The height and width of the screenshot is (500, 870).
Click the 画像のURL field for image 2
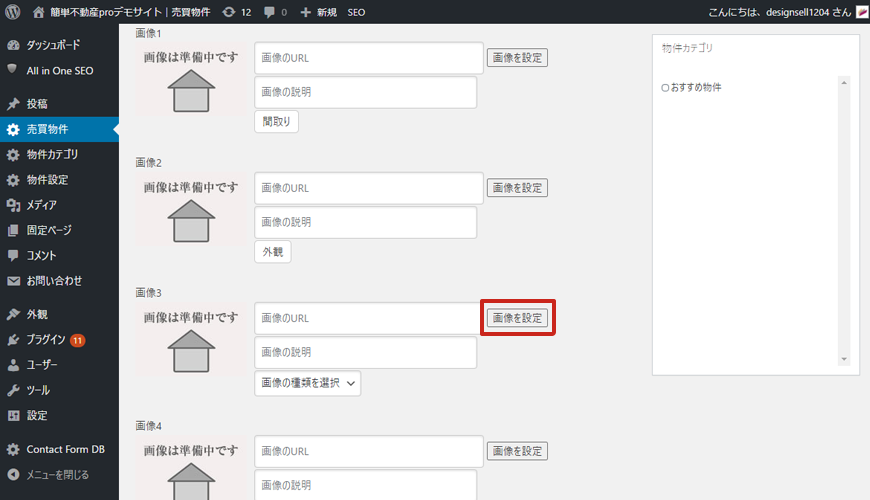point(369,188)
